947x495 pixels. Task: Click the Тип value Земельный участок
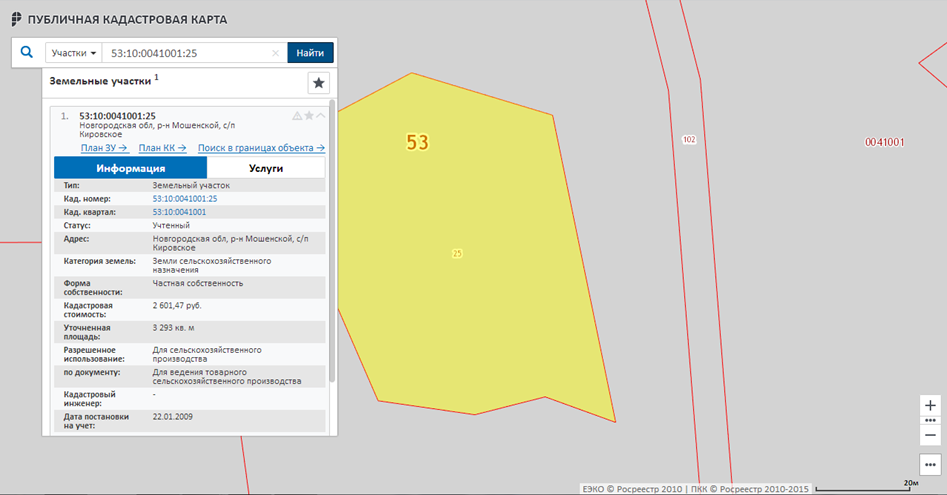pos(191,185)
